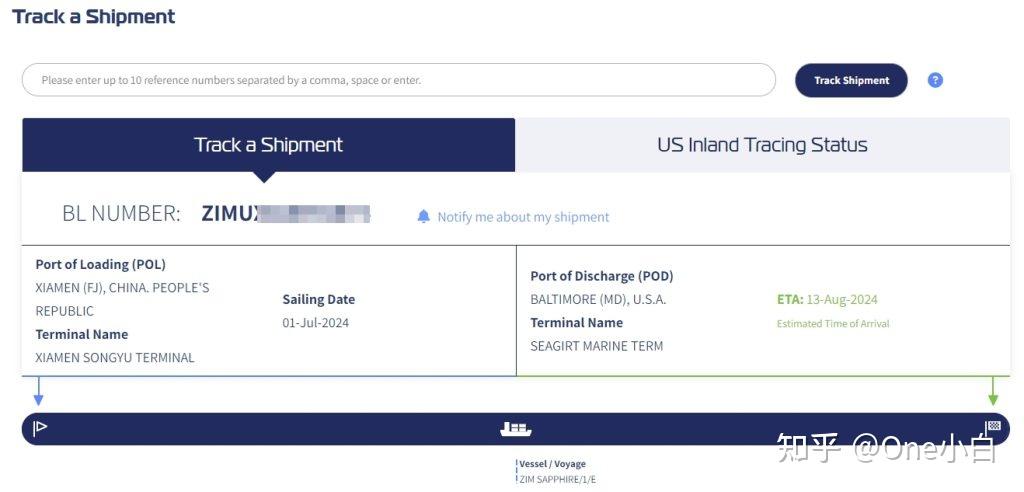Click the sailing date 01-Jul-2024
Viewport: 1024px width, 492px height.
[316, 323]
